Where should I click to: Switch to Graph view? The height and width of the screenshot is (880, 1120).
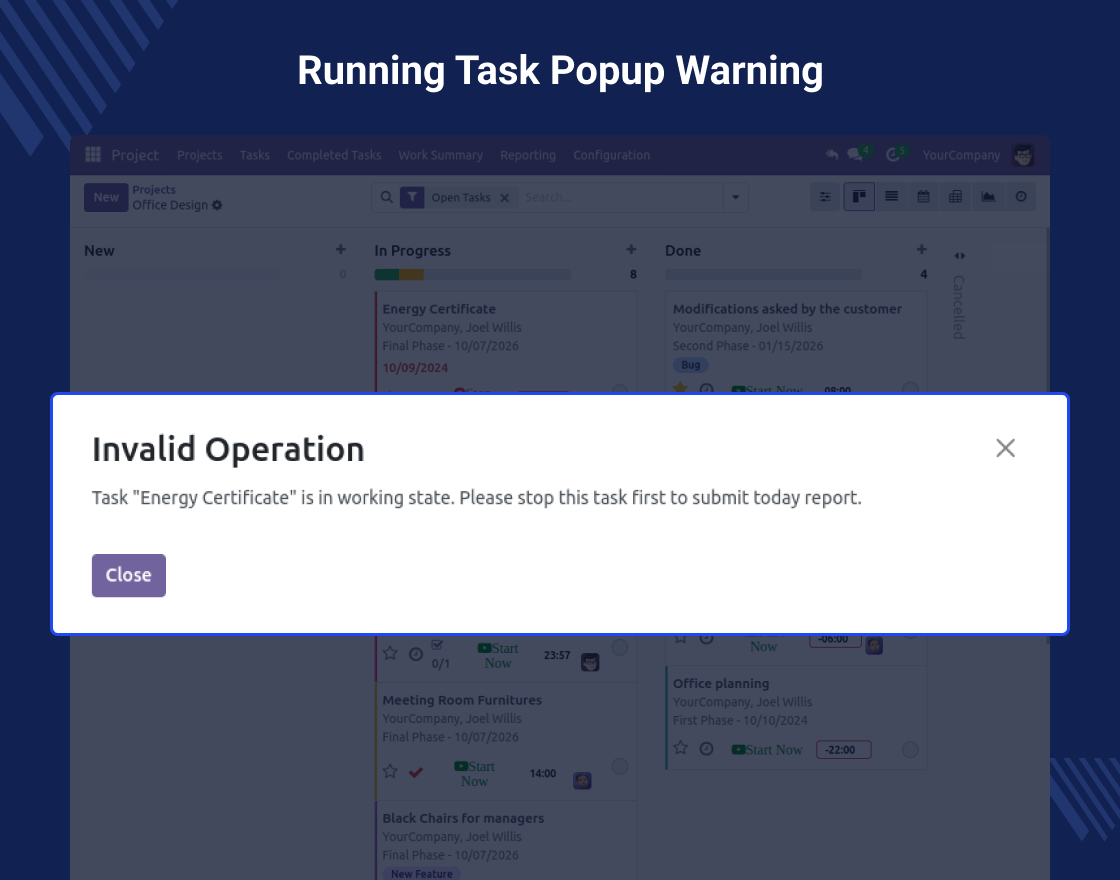(x=988, y=196)
